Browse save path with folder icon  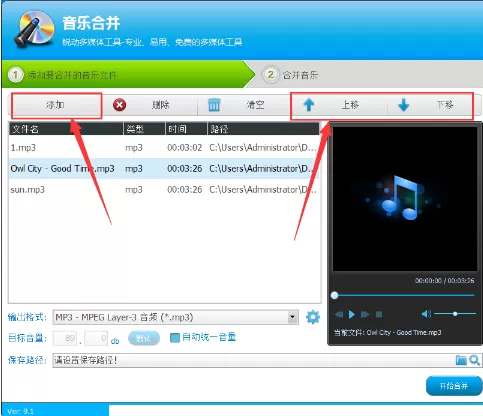click(x=461, y=360)
